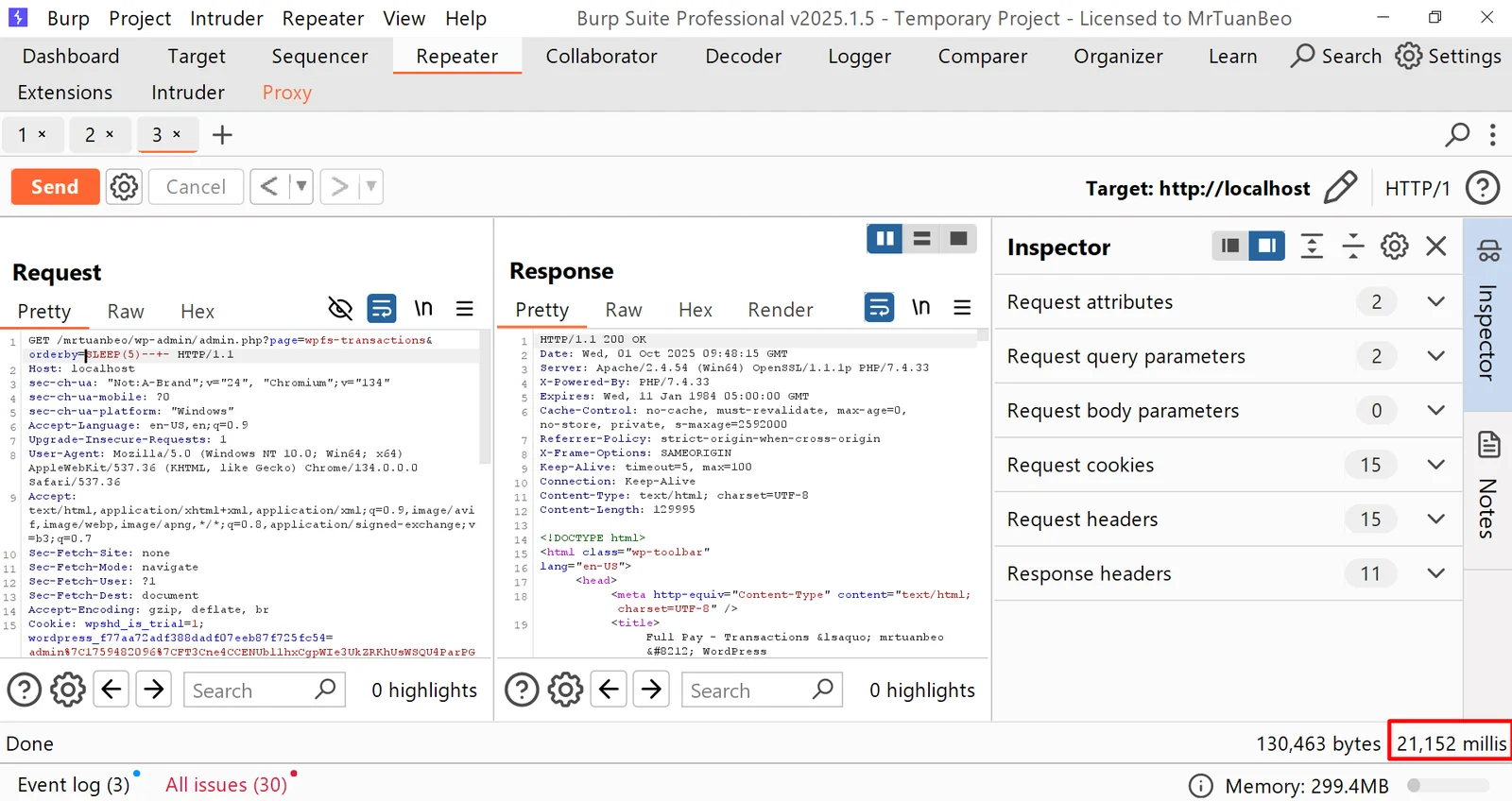Collapse all Inspector sections
The width and height of the screenshot is (1512, 801).
(x=1353, y=247)
